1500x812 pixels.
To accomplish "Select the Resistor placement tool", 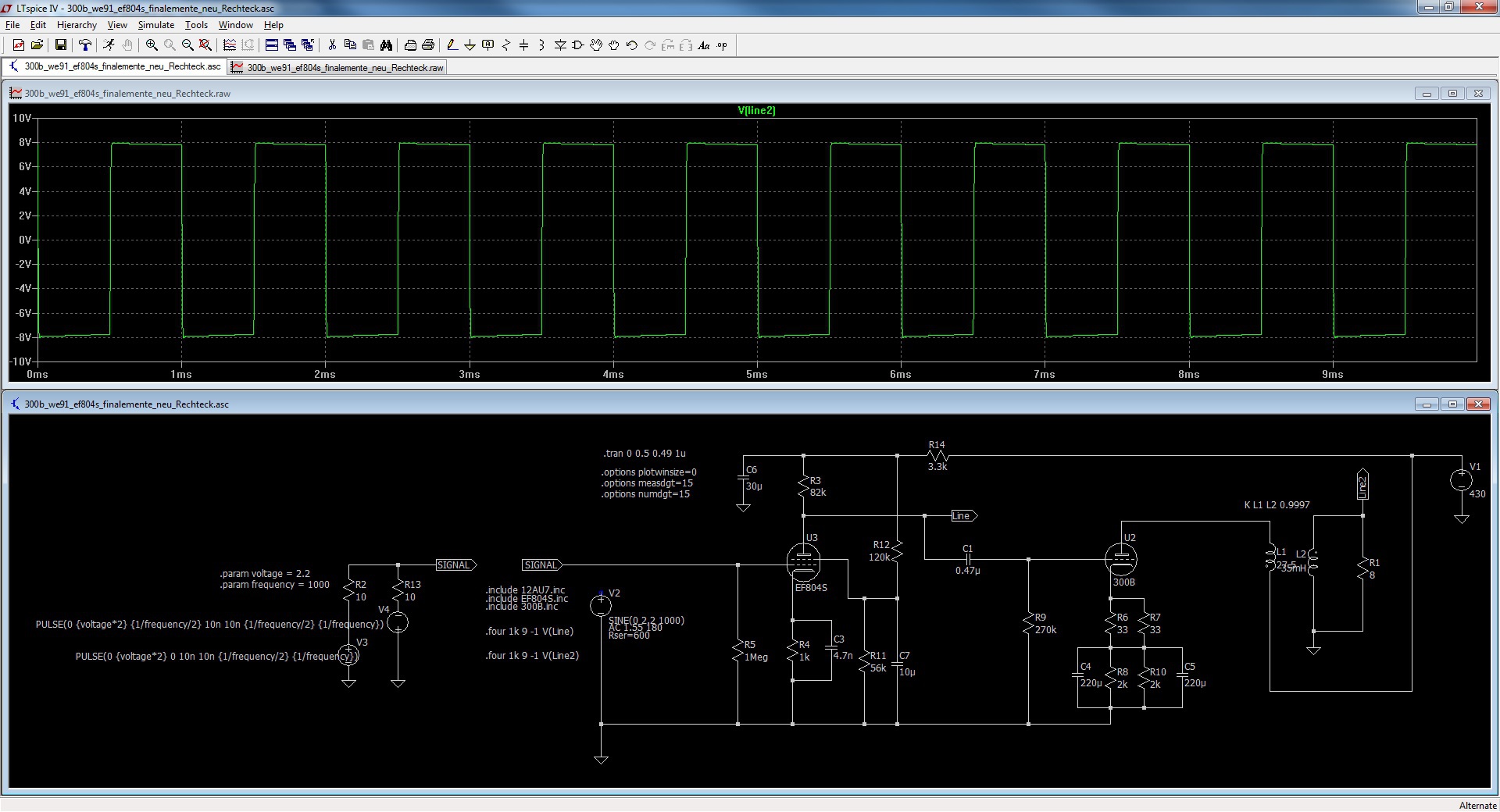I will click(505, 45).
